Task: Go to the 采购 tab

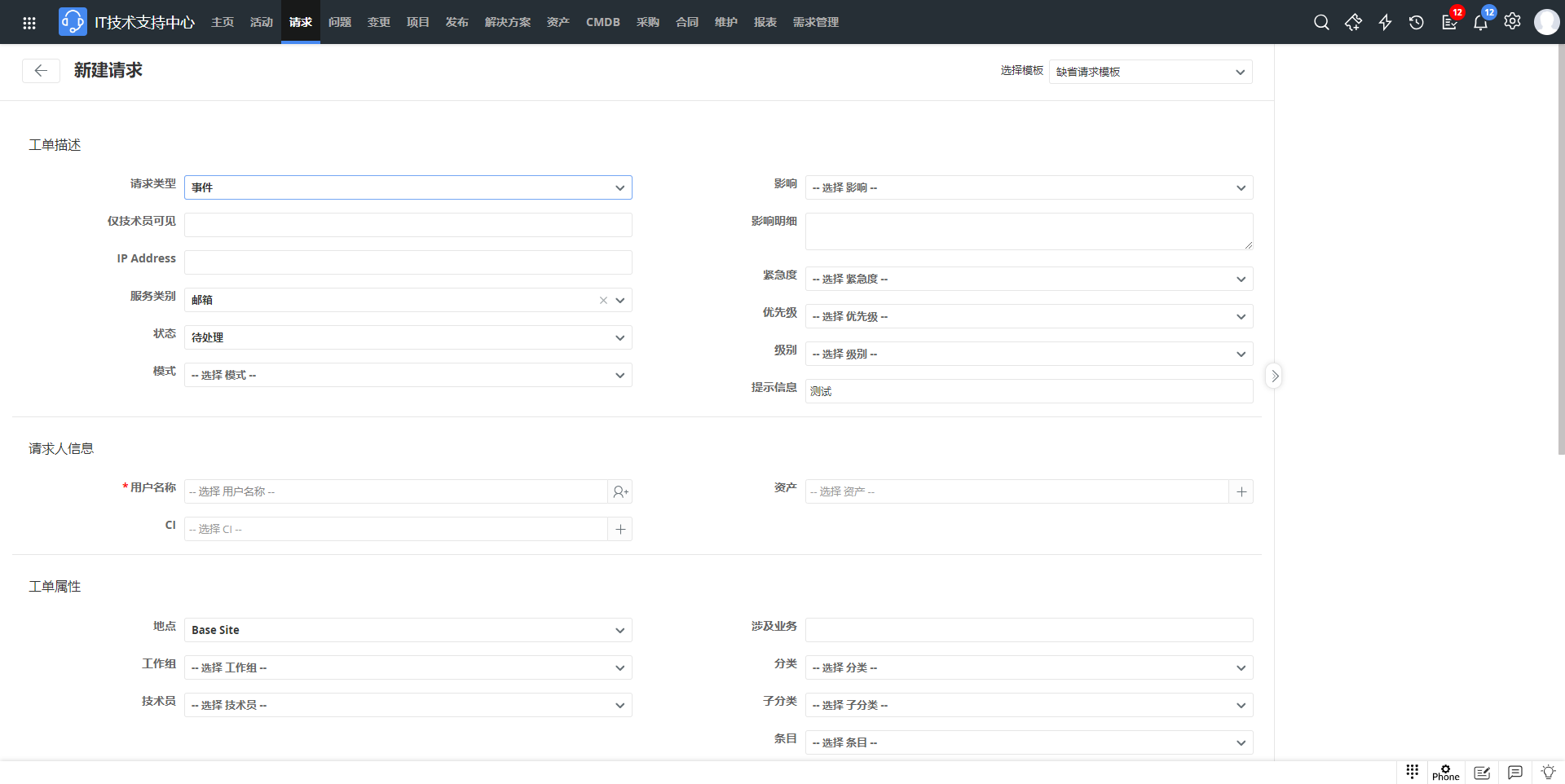Action: pos(648,22)
